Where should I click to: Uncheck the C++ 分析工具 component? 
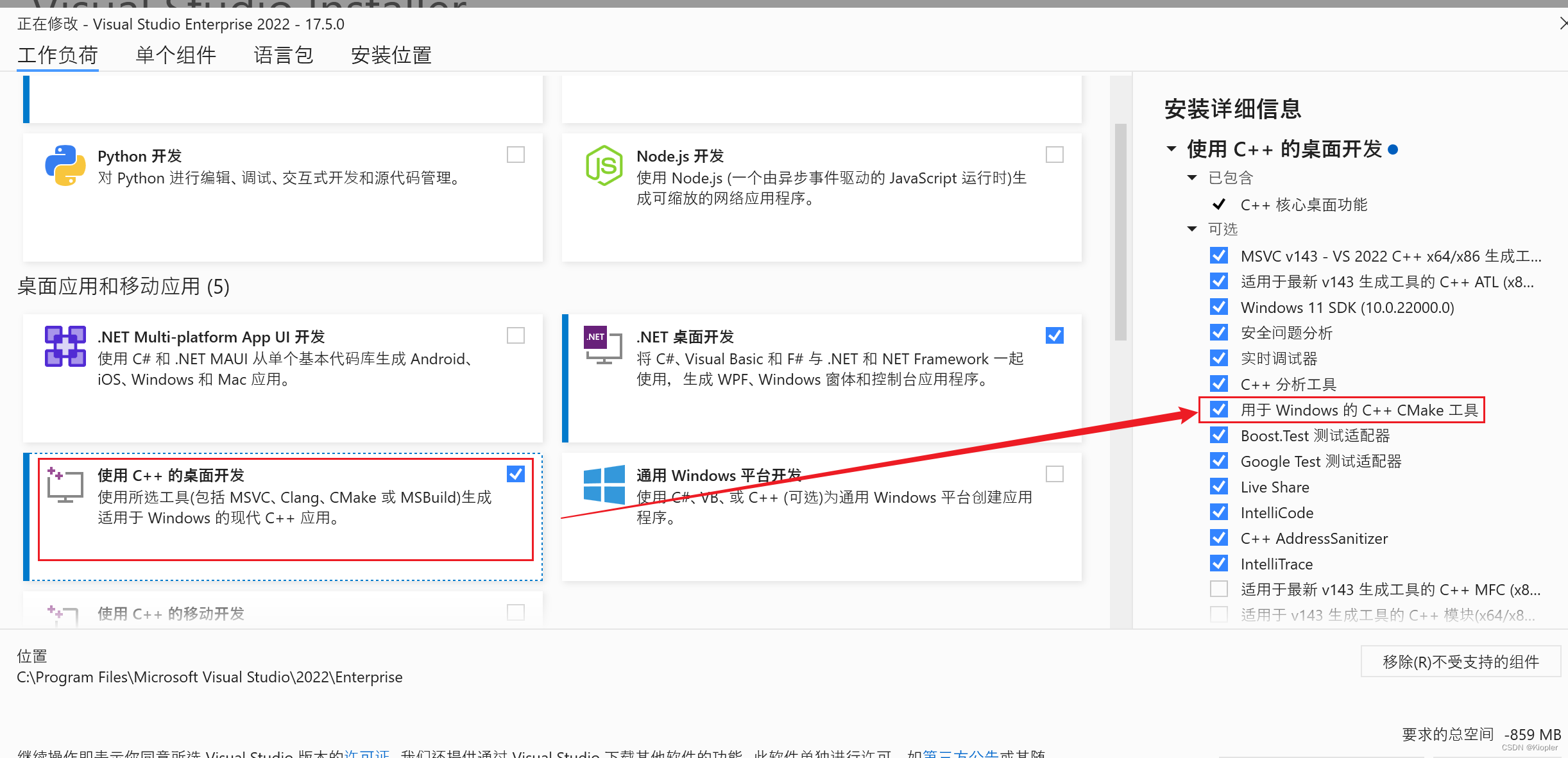1219,383
